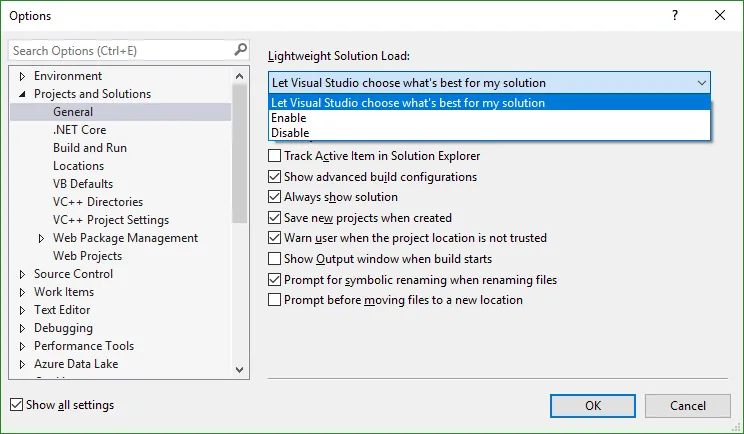This screenshot has width=744, height=434.
Task: Select Azure Data Lake in the tree
Action: tap(76, 364)
